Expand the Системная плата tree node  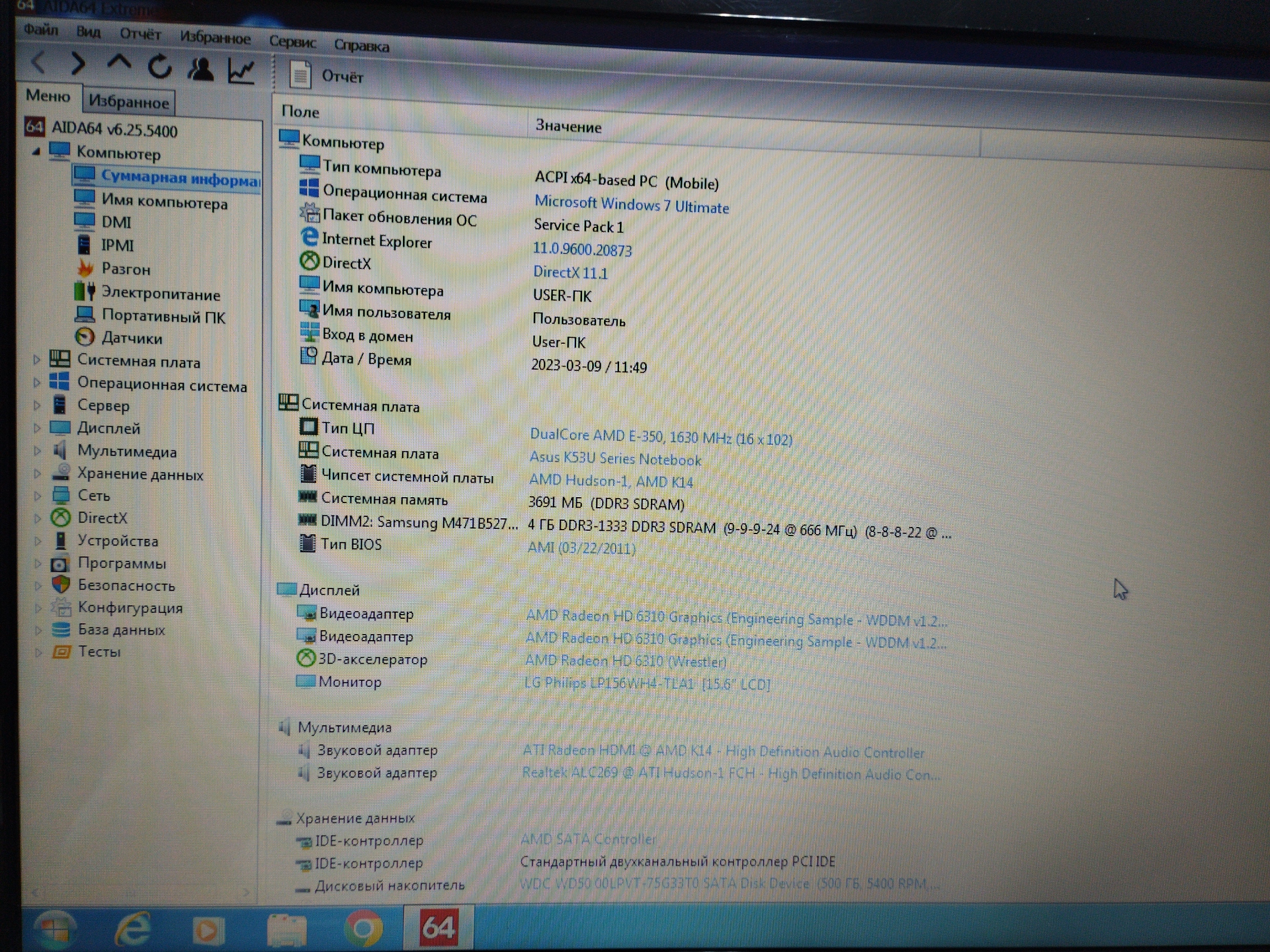[x=37, y=360]
